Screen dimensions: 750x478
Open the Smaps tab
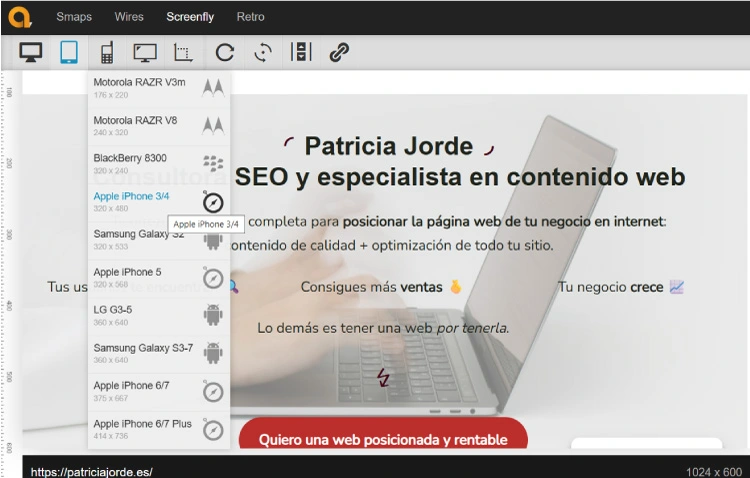coord(74,17)
